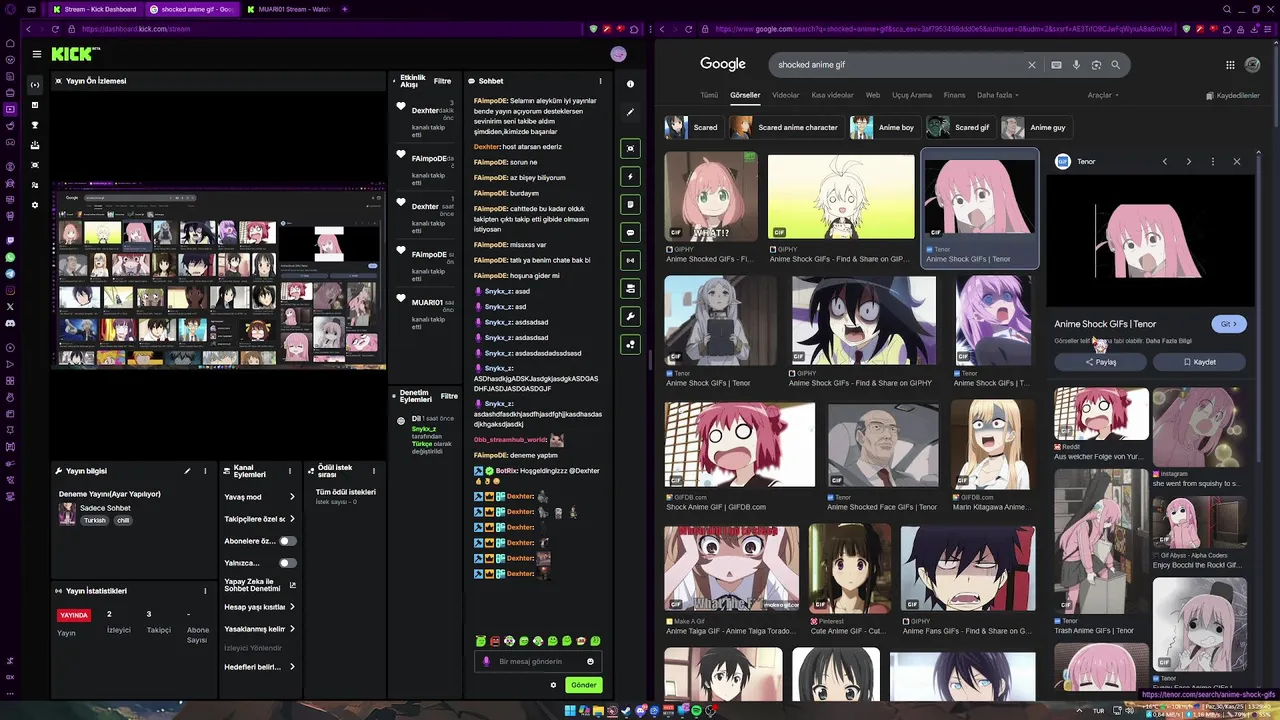Go back in the right browser window
Screen dimensions: 1280x720
click(x=662, y=29)
